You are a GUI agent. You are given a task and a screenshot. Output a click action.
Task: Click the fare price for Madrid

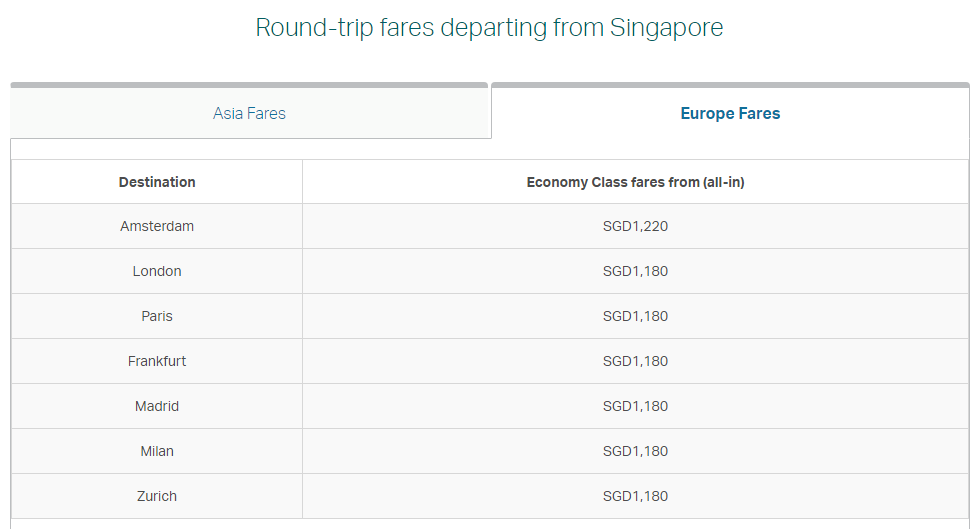[635, 406]
